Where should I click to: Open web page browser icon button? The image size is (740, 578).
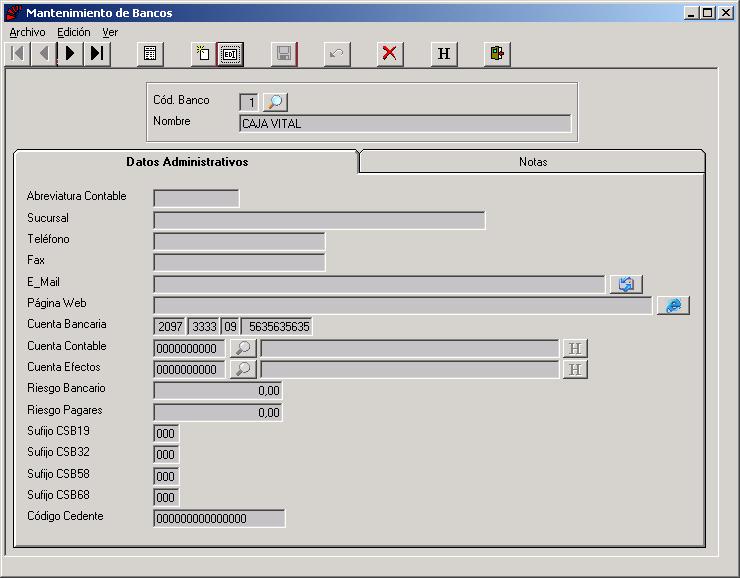(x=673, y=305)
